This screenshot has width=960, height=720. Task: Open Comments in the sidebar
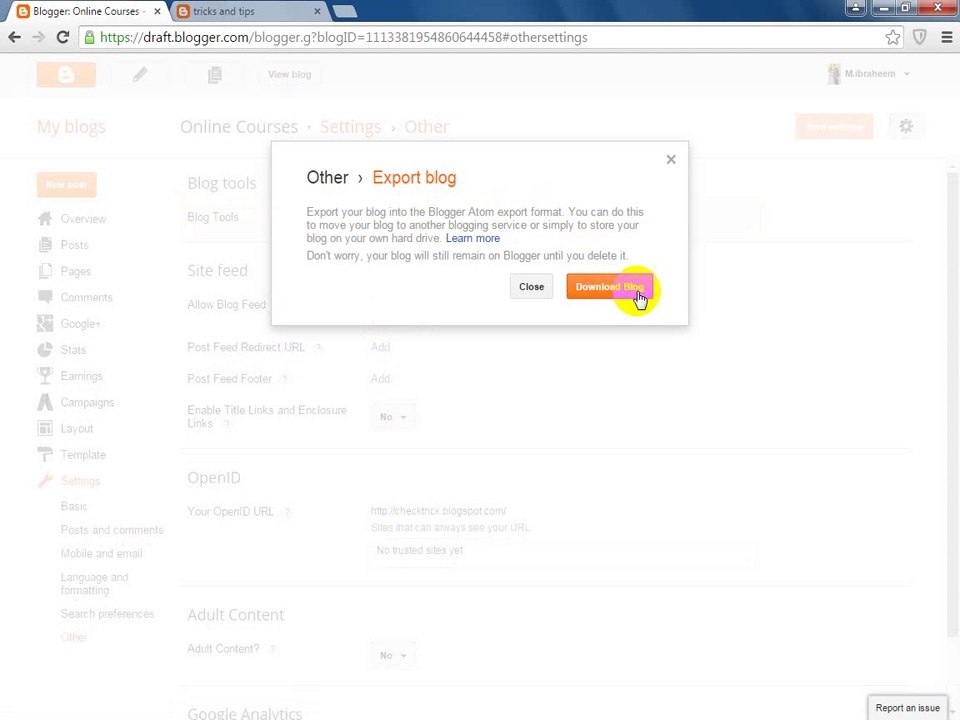tap(86, 298)
